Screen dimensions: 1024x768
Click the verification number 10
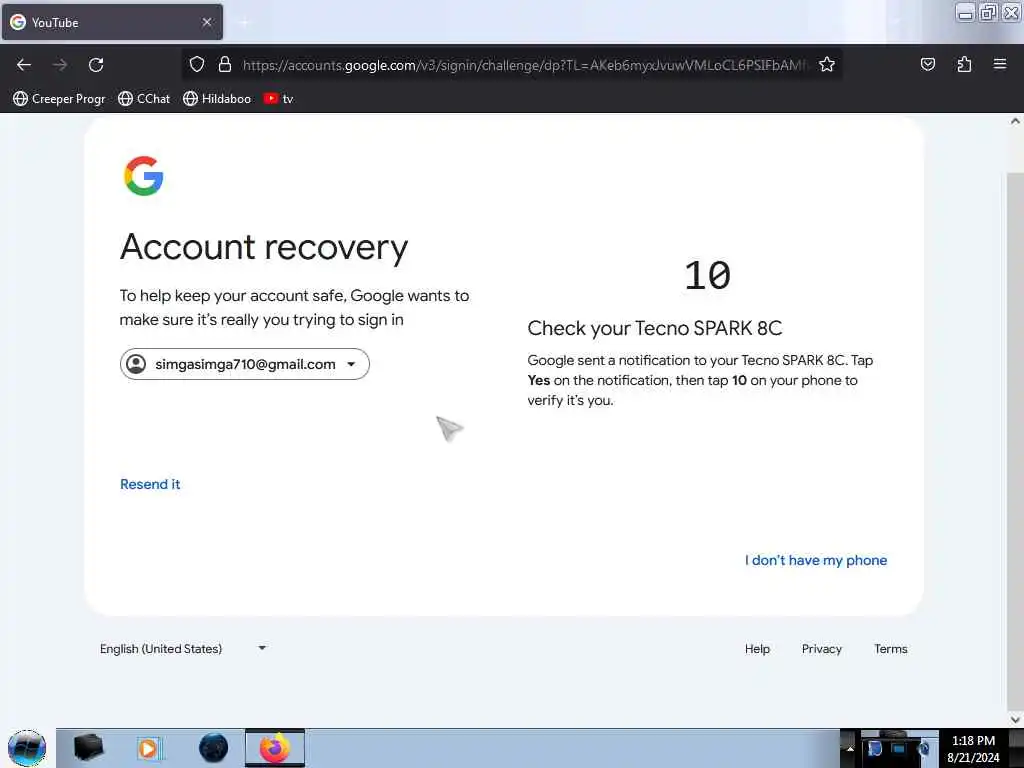coord(707,275)
